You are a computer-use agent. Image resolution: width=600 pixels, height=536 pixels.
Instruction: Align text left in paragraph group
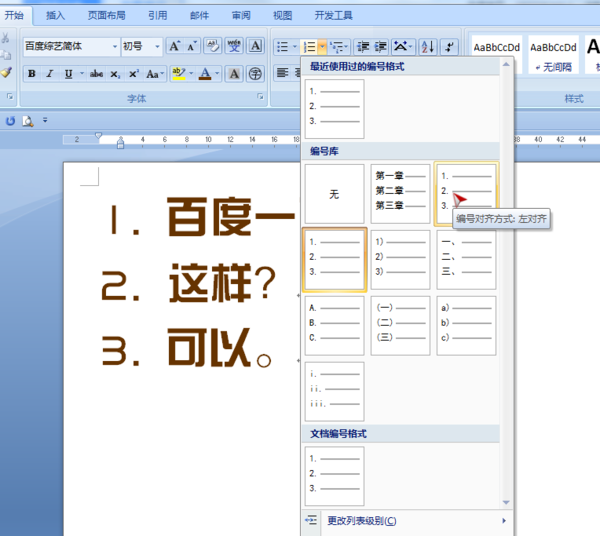click(282, 73)
